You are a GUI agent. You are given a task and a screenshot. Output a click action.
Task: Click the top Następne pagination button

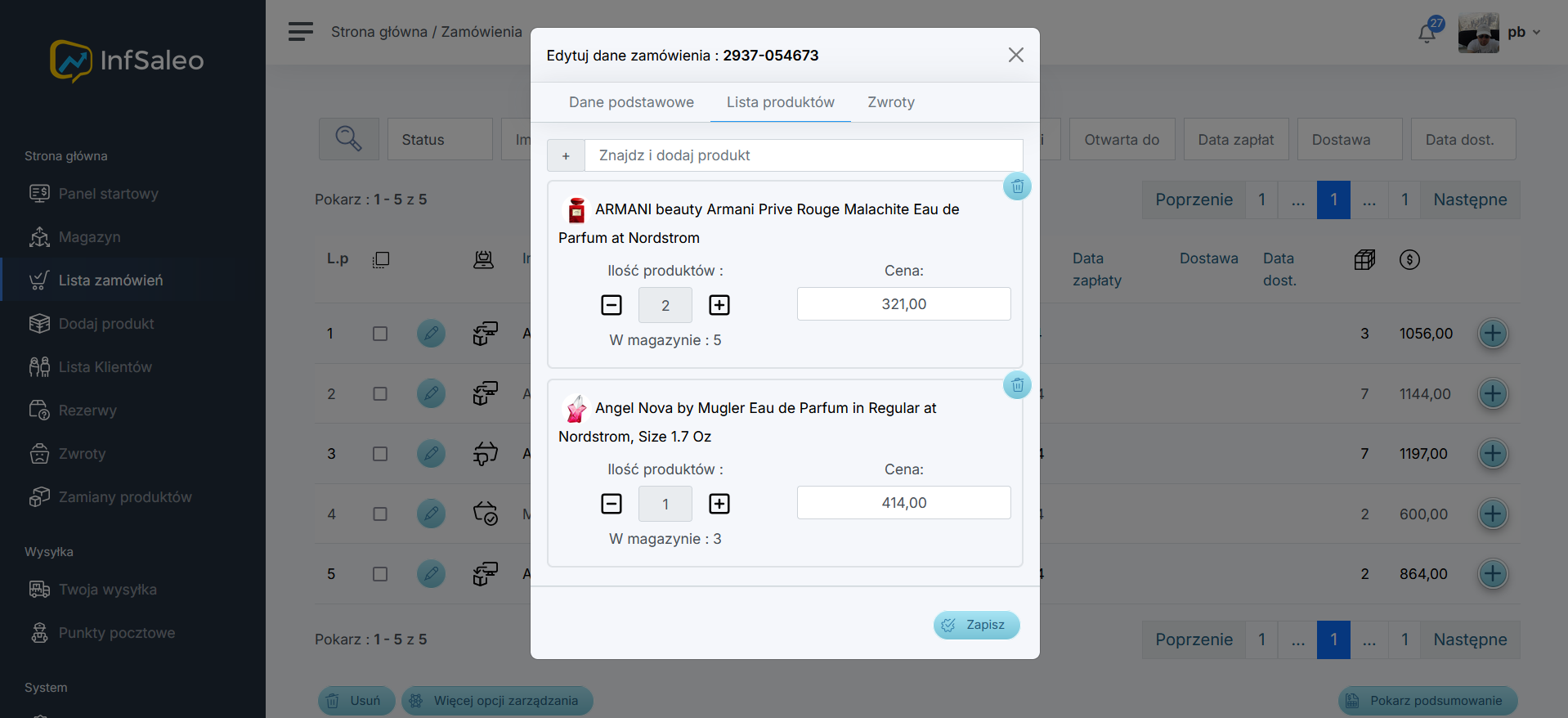(1470, 200)
